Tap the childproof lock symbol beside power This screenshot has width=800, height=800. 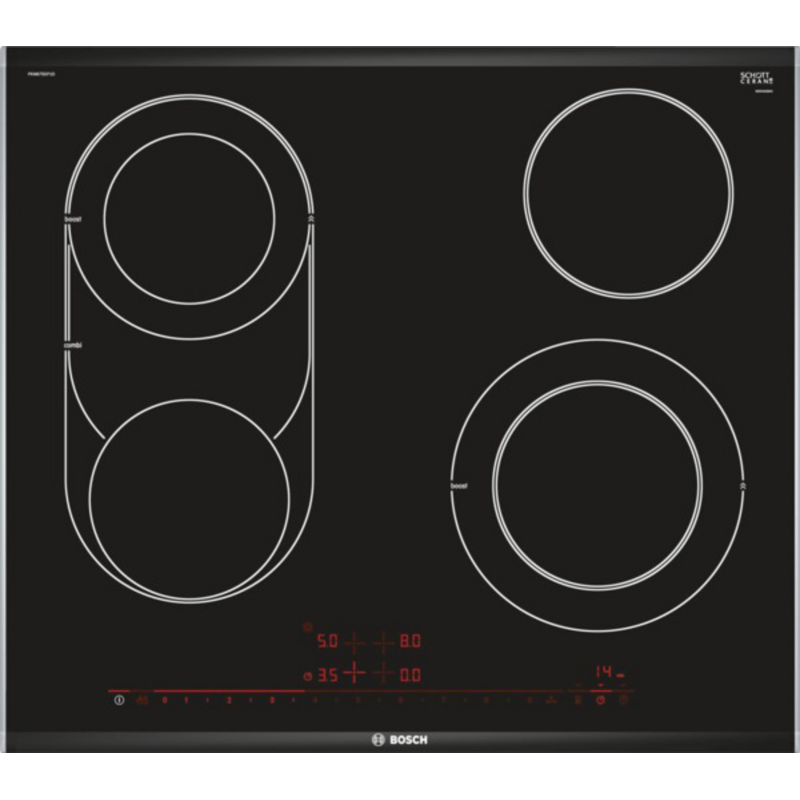[141, 701]
